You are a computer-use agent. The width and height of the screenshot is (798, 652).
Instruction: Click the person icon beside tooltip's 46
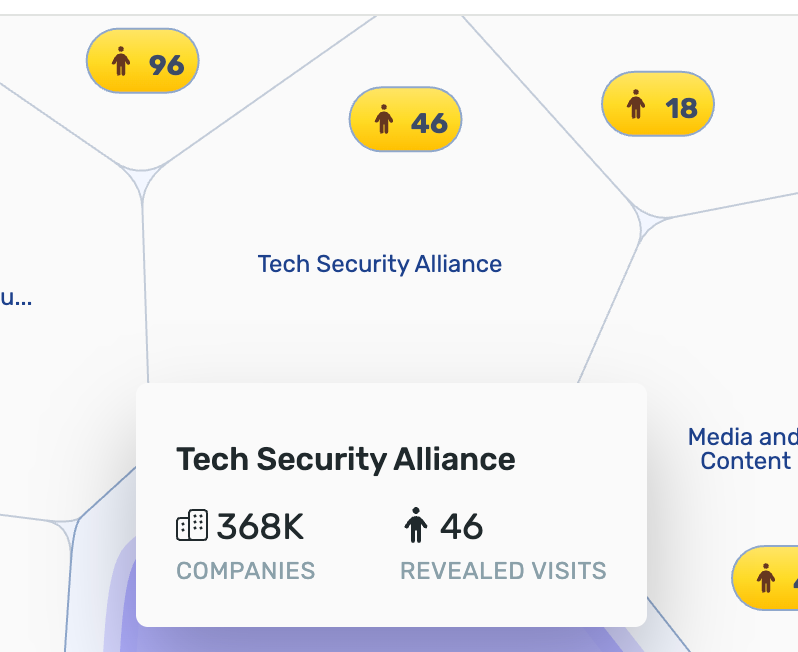[415, 525]
